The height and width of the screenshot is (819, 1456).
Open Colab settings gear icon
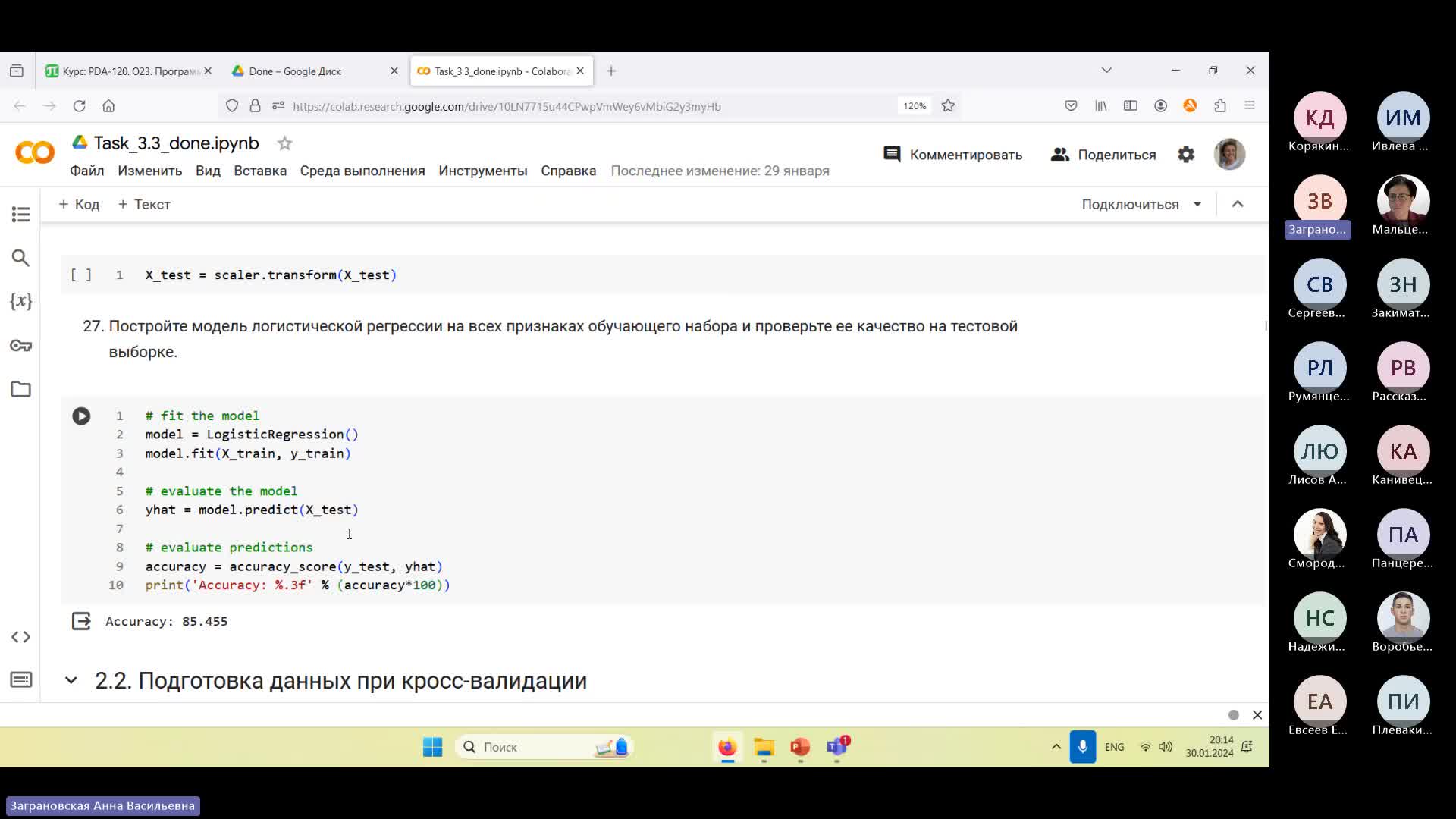(1186, 155)
